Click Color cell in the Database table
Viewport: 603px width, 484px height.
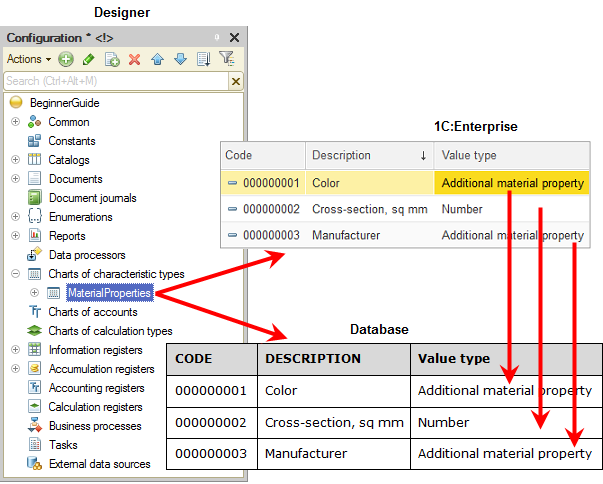tap(334, 391)
